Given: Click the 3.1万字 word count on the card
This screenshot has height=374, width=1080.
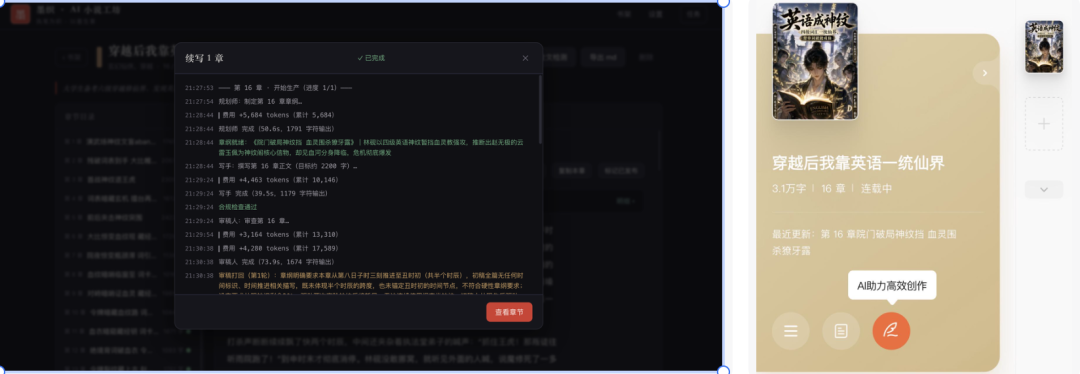Looking at the screenshot, I should 789,188.
